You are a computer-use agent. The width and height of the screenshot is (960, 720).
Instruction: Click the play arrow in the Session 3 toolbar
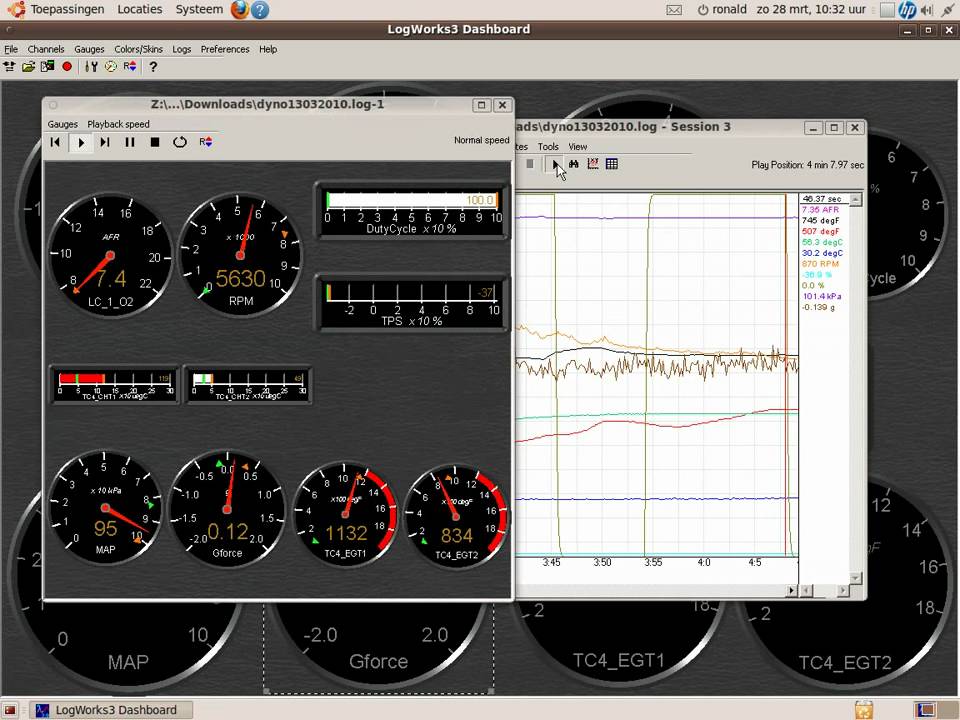click(555, 164)
